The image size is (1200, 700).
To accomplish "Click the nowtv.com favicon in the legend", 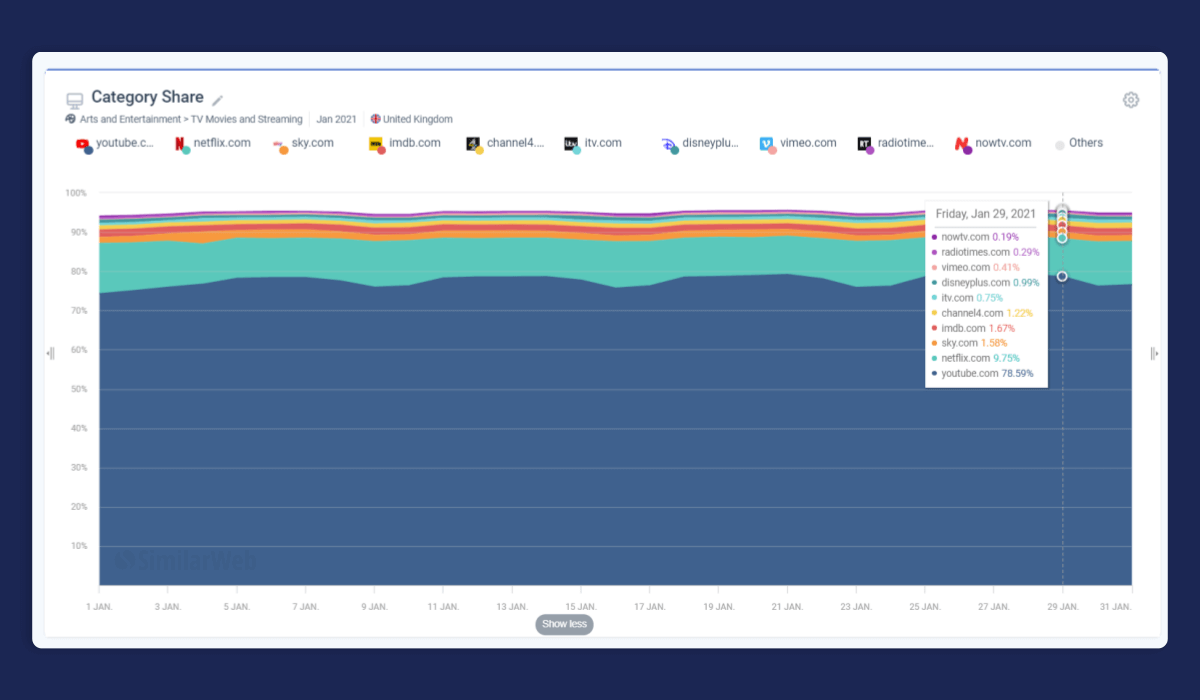I will click(x=962, y=144).
